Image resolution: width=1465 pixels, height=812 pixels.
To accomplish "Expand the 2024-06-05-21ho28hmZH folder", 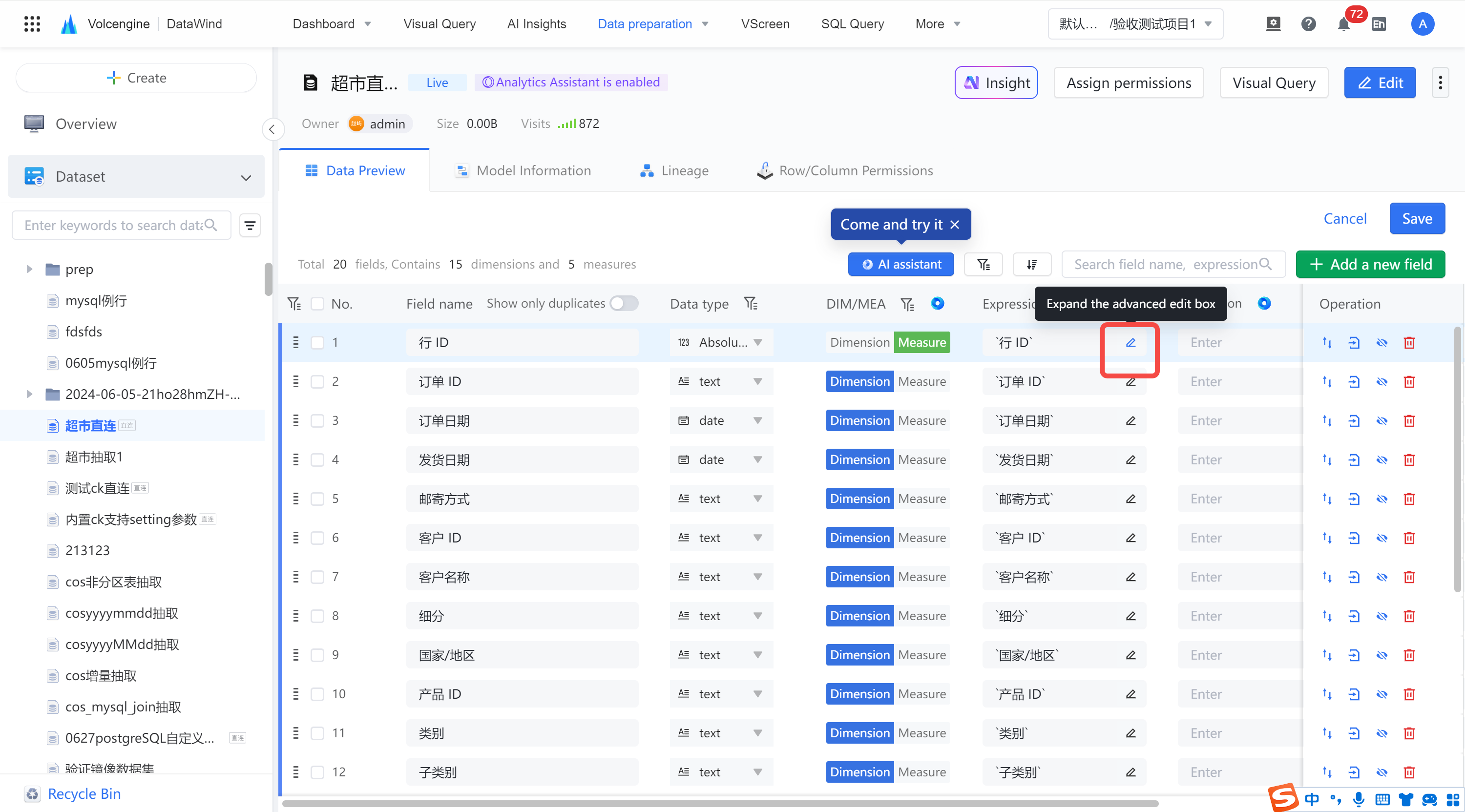I will coord(29,394).
